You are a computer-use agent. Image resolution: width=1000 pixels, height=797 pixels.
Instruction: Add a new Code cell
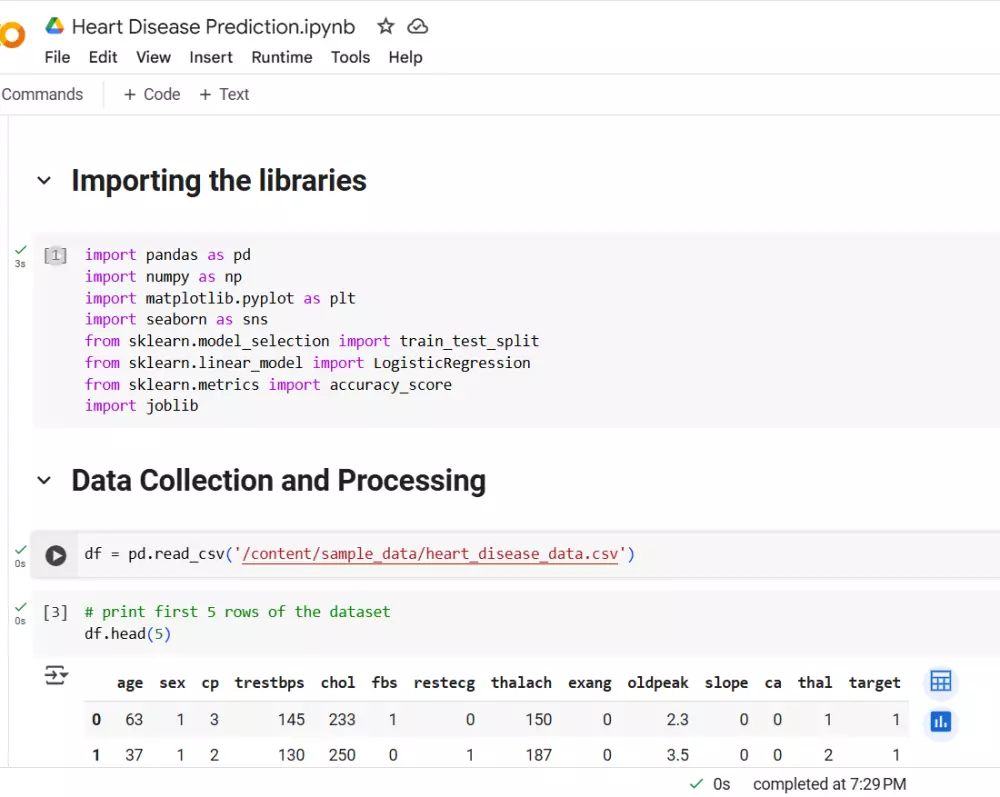pos(152,94)
